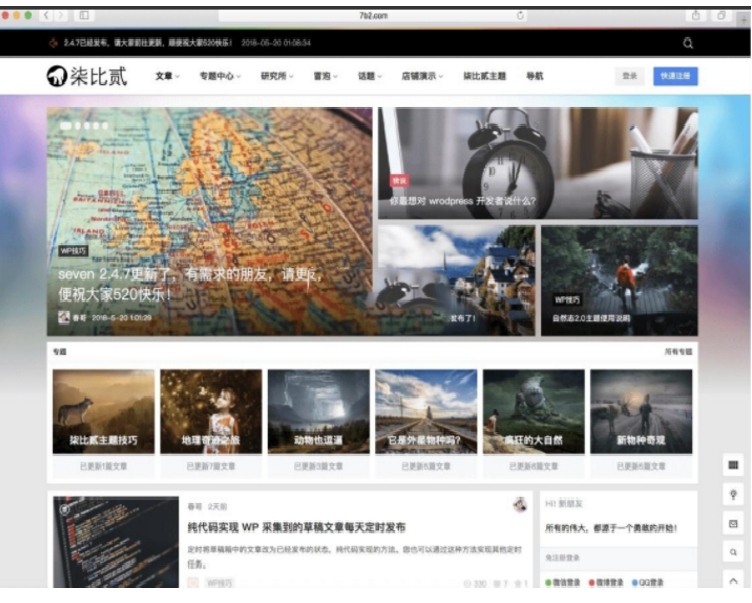Open the 柒比贰主题技巧 topic card
The width and height of the screenshot is (752, 603).
pos(104,423)
